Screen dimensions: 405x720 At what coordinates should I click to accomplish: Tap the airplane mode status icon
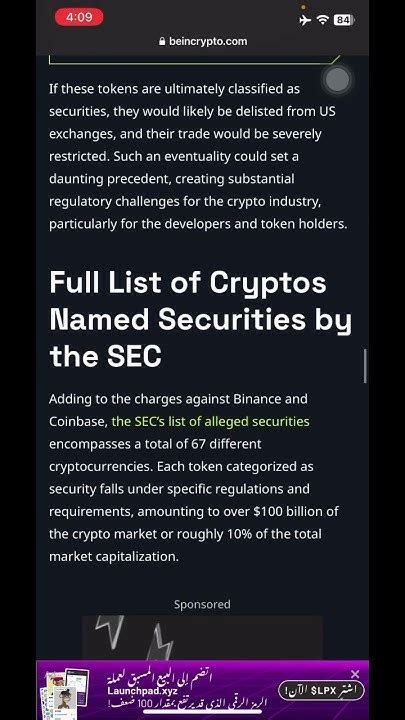click(x=304, y=20)
